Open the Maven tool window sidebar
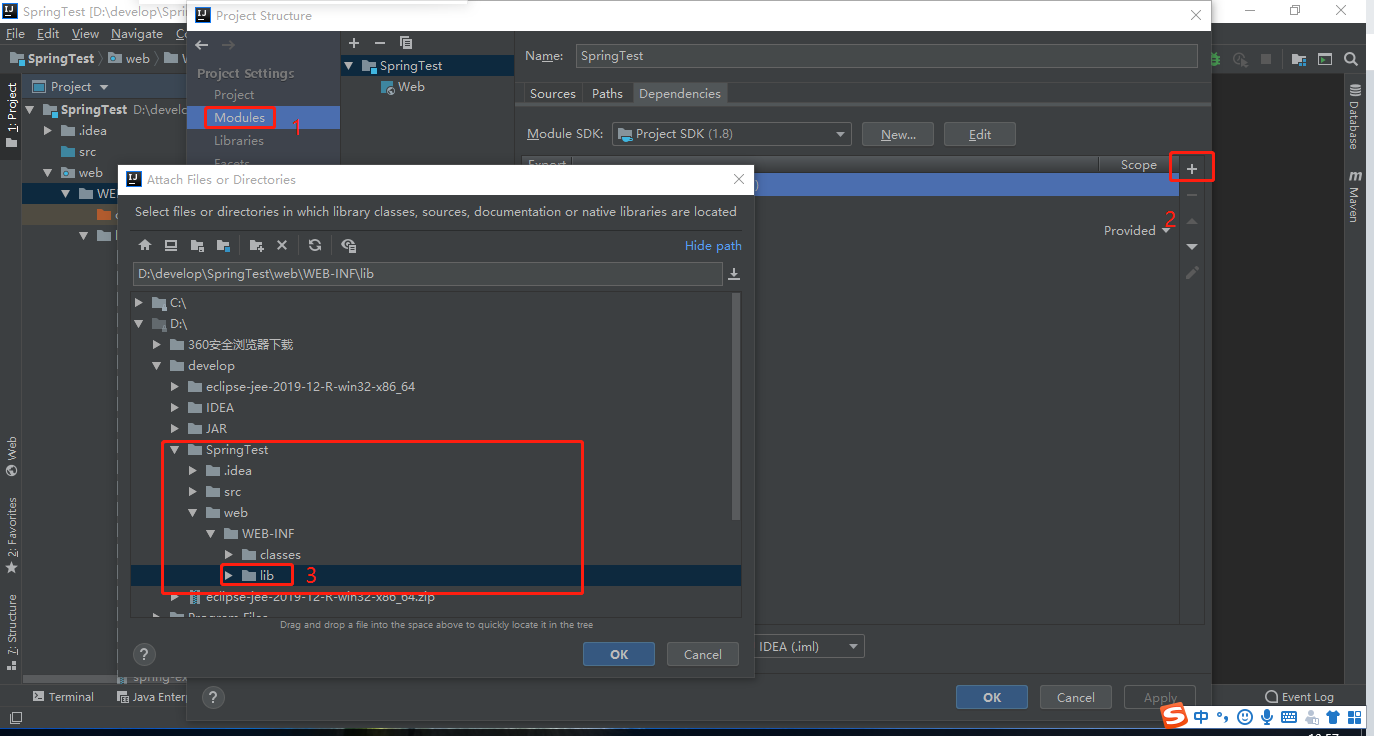The image size is (1374, 736). tap(1354, 196)
